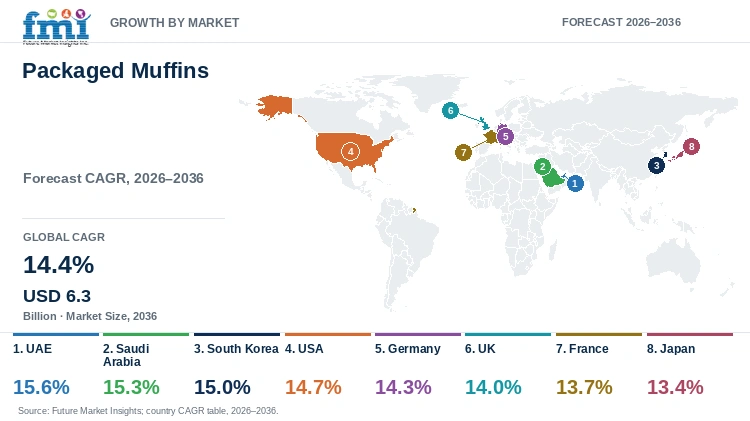Select map marker 6 for UK
This screenshot has height=421, width=750.
click(x=450, y=111)
